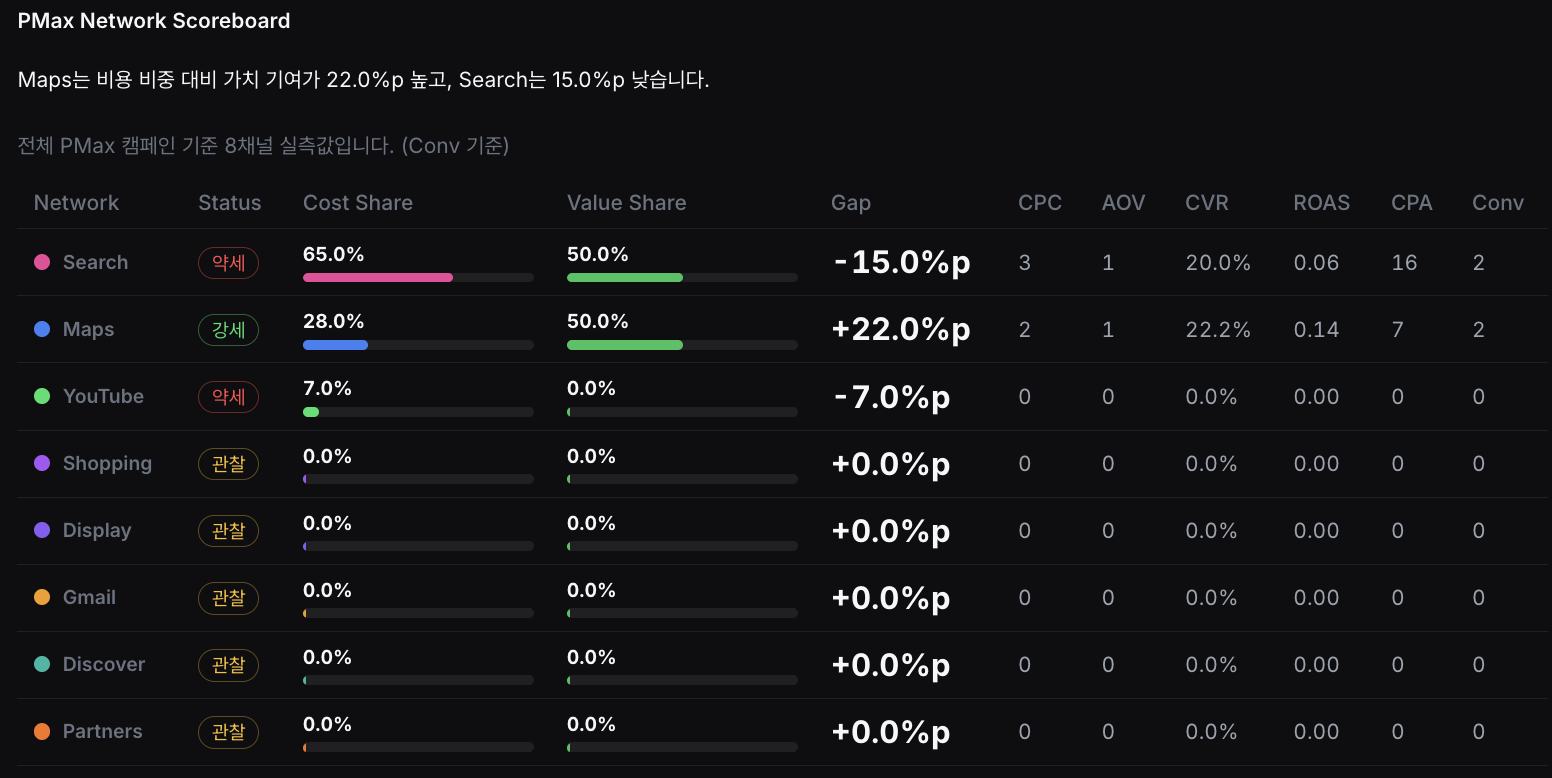This screenshot has width=1552, height=778.
Task: Select the Gmail network row label
Action: click(89, 597)
